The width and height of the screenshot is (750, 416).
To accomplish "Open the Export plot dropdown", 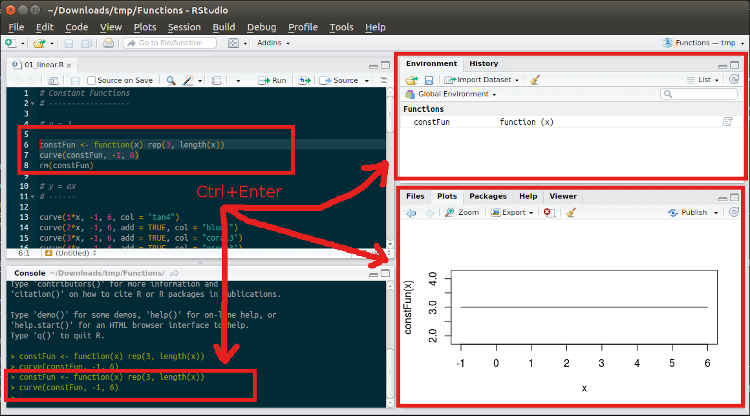I will pyautogui.click(x=512, y=213).
